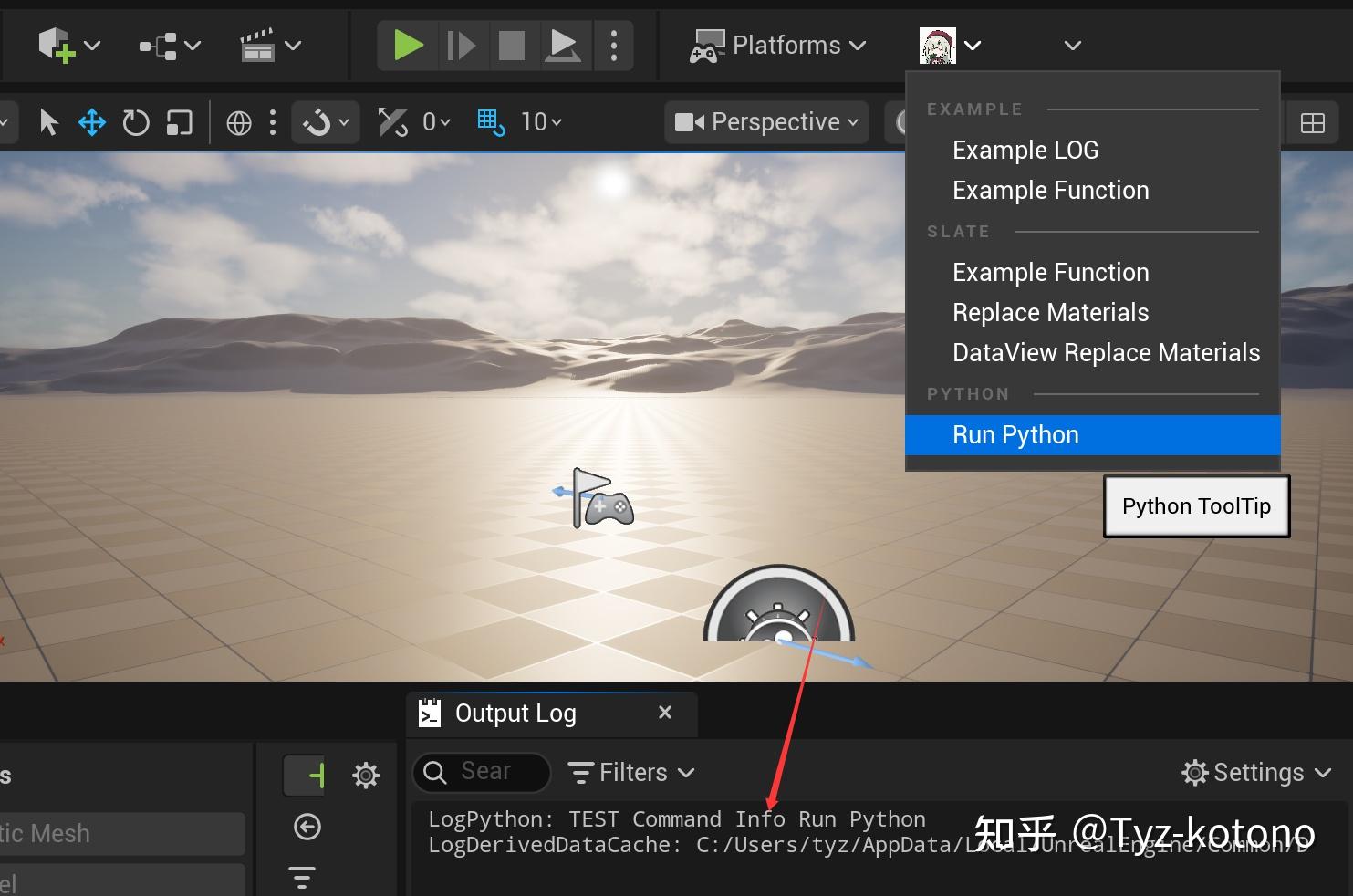Click the Blueprints toolbar icon
This screenshot has width=1353, height=896.
click(157, 44)
